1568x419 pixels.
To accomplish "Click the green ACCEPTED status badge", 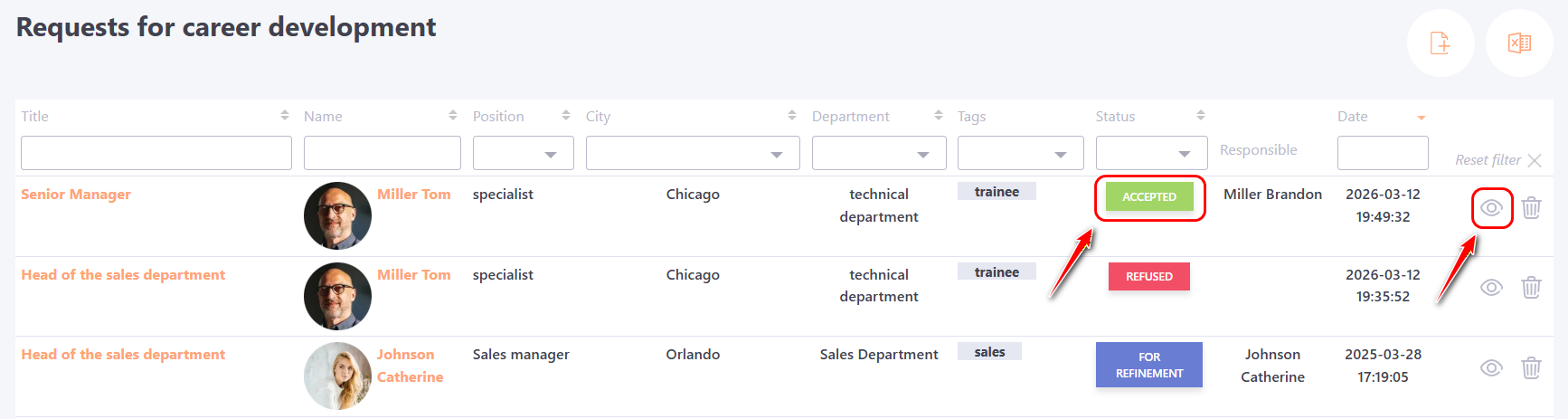I will (1149, 196).
